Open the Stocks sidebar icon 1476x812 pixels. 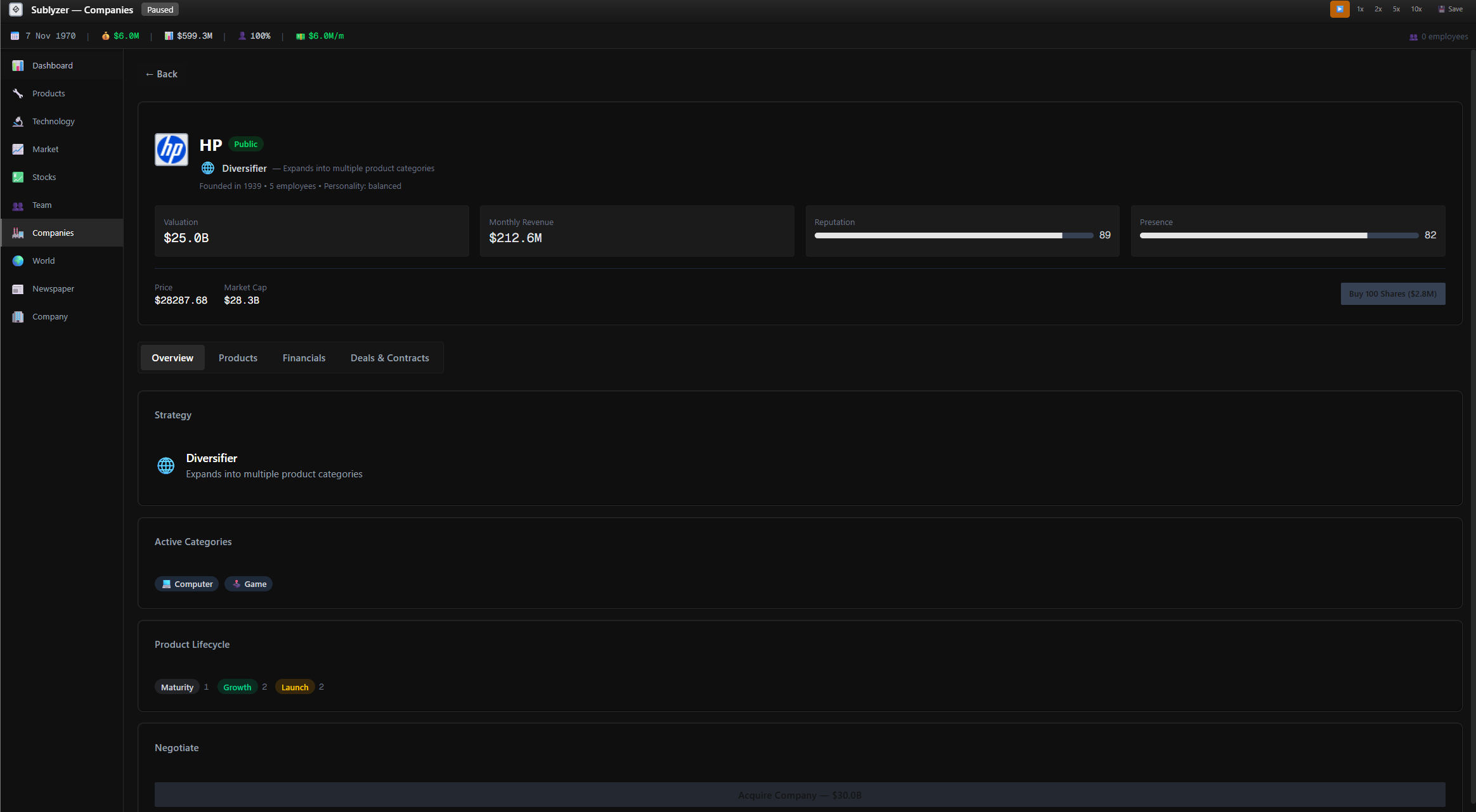pos(18,177)
